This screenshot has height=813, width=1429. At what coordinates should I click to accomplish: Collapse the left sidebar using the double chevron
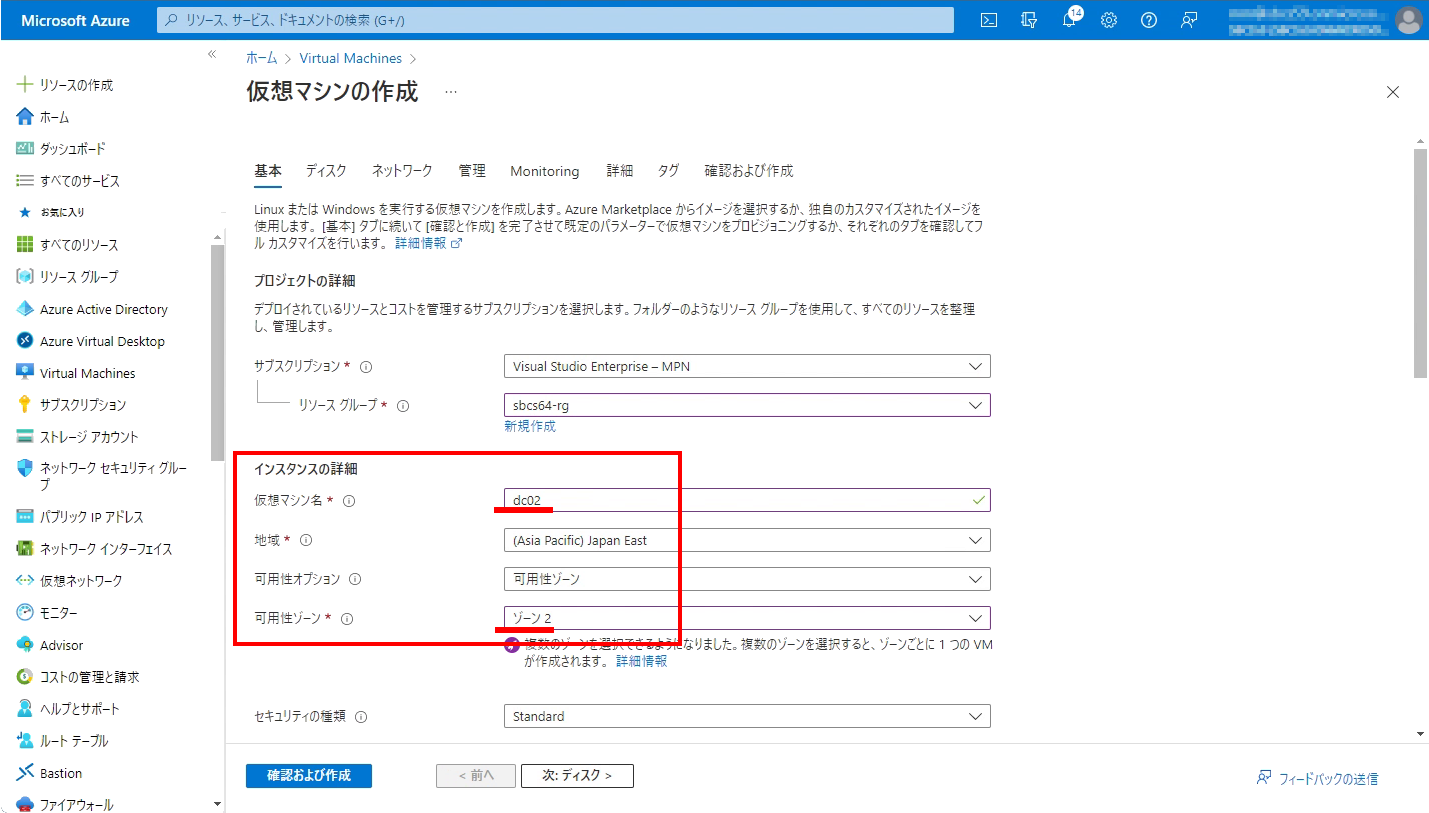[212, 54]
